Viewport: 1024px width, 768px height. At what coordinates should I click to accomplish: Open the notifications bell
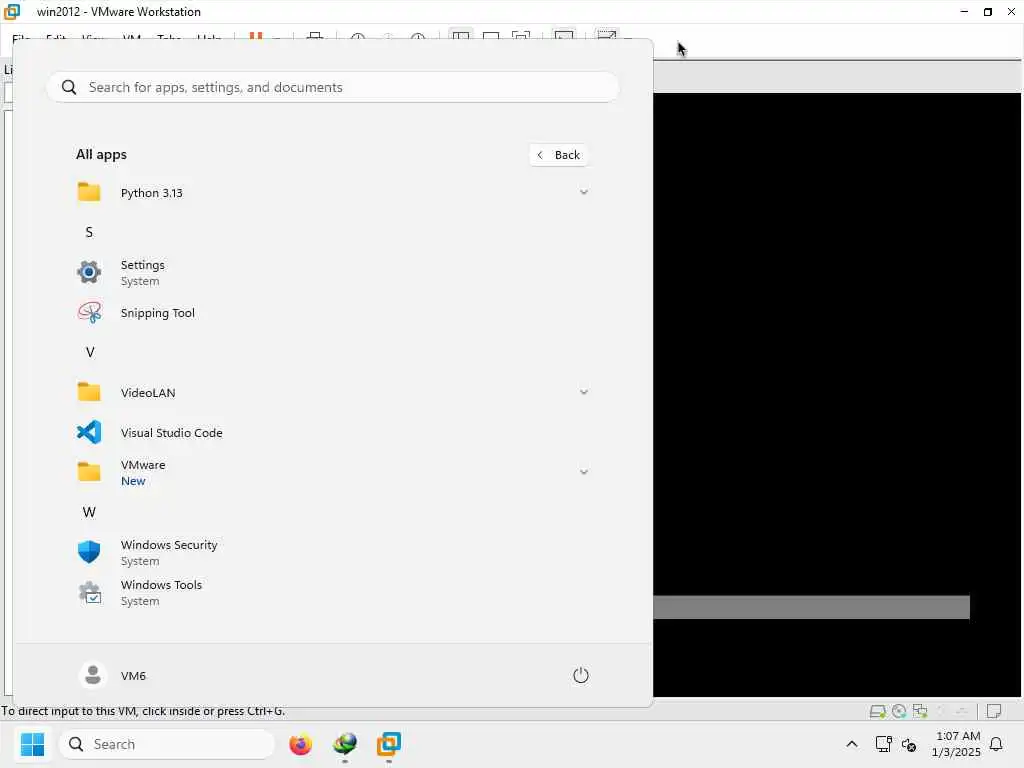(996, 744)
